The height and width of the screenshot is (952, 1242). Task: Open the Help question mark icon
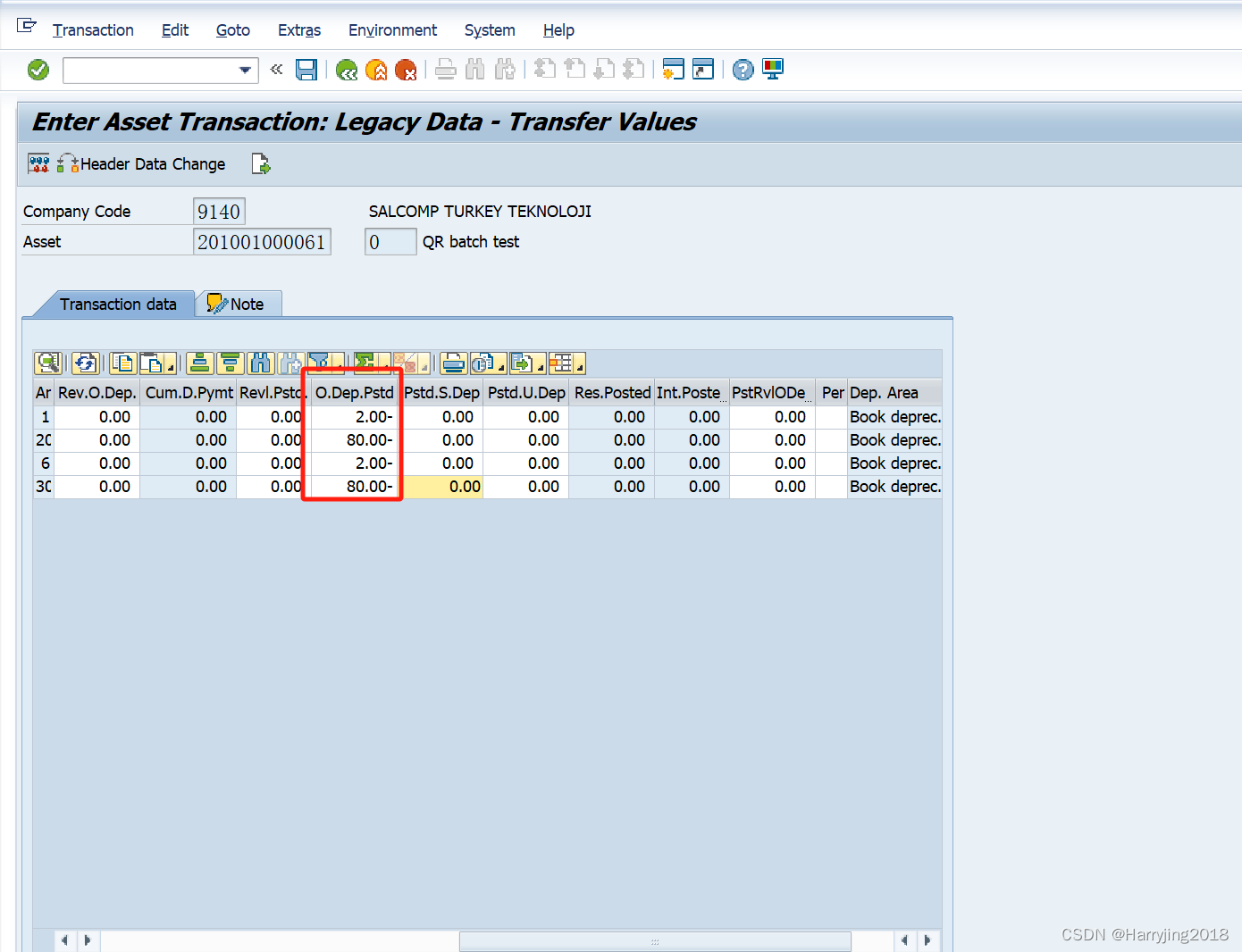coord(743,70)
